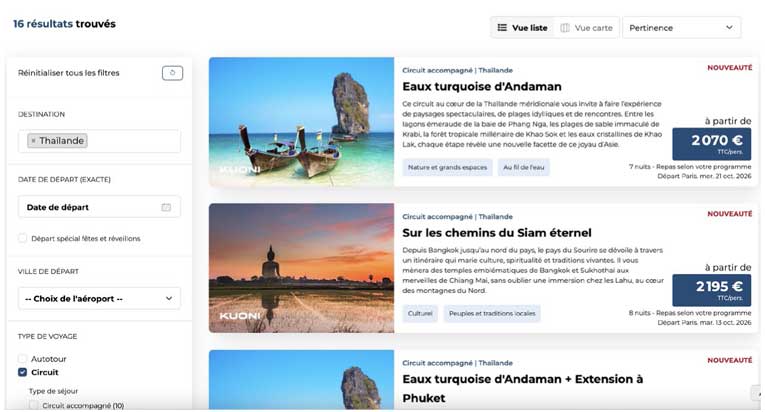Click the Buddha sunset trip thumbnail
The image size is (765, 412).
[301, 267]
